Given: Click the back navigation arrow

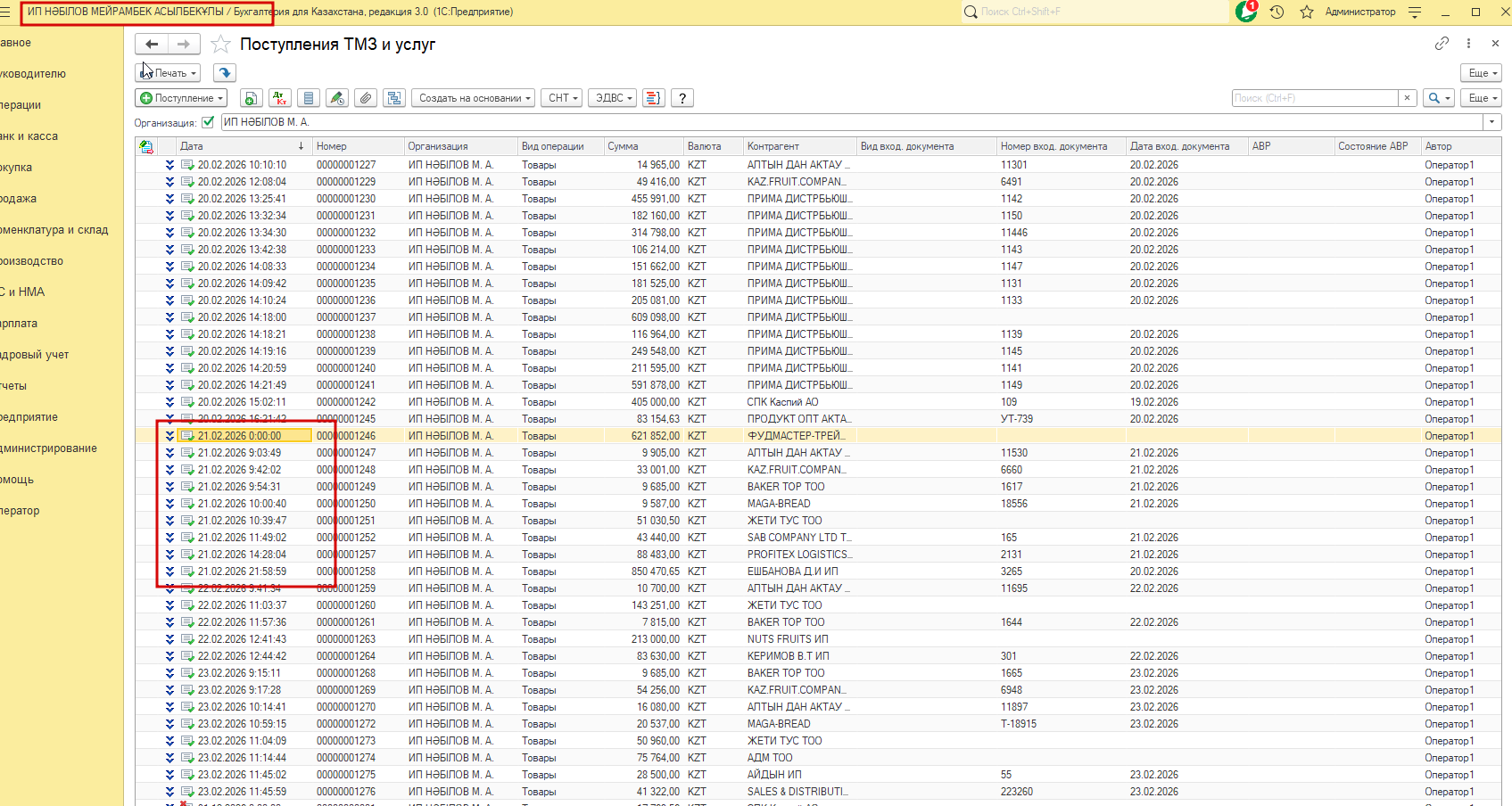Looking at the screenshot, I should click(x=152, y=45).
